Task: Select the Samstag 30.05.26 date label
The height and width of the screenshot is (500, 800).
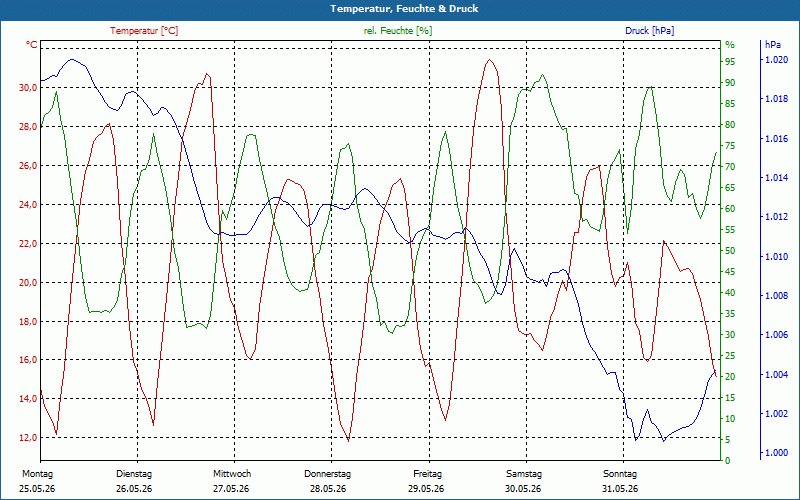Action: 523,481
